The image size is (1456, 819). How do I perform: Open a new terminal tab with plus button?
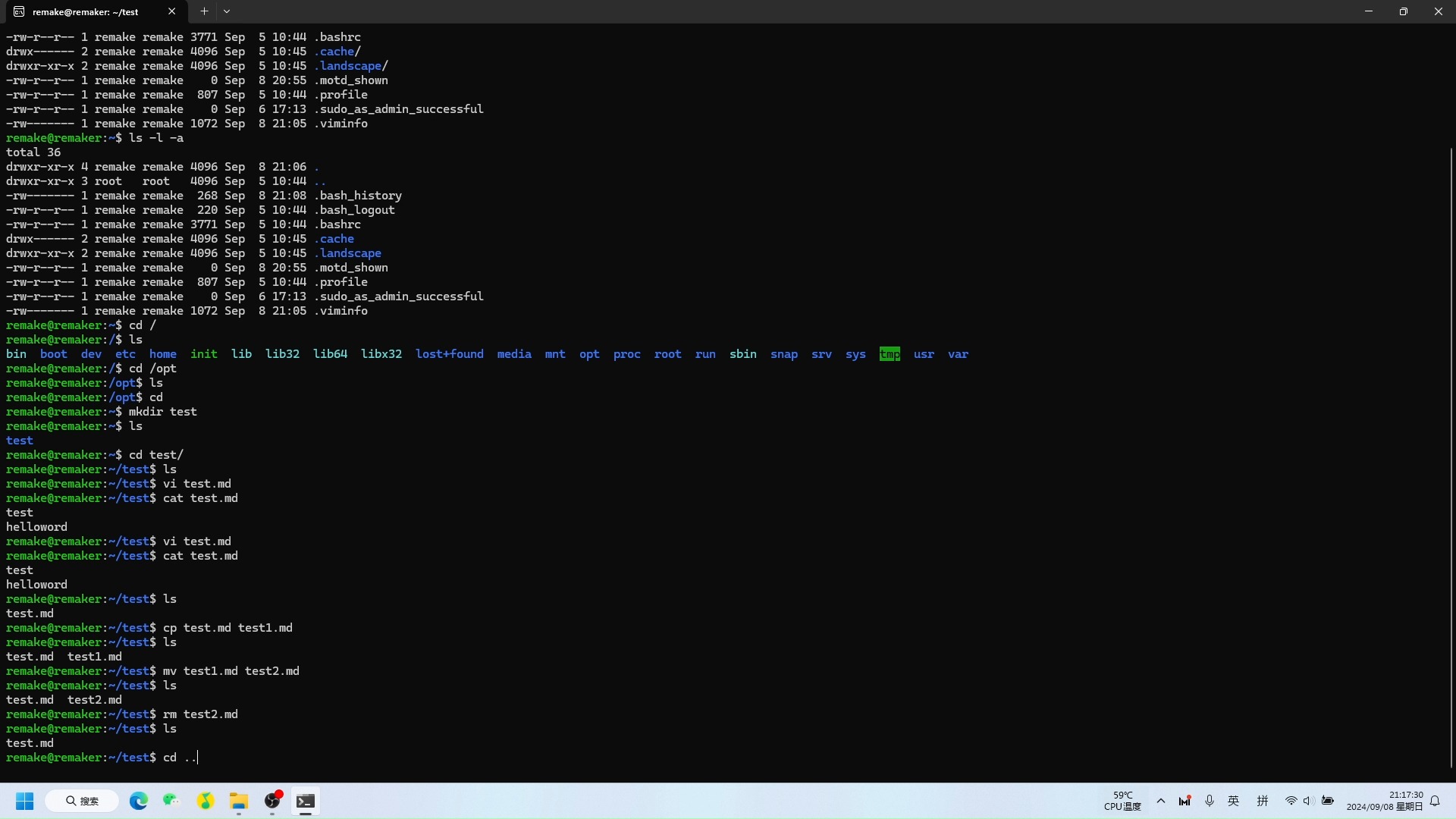click(x=203, y=11)
